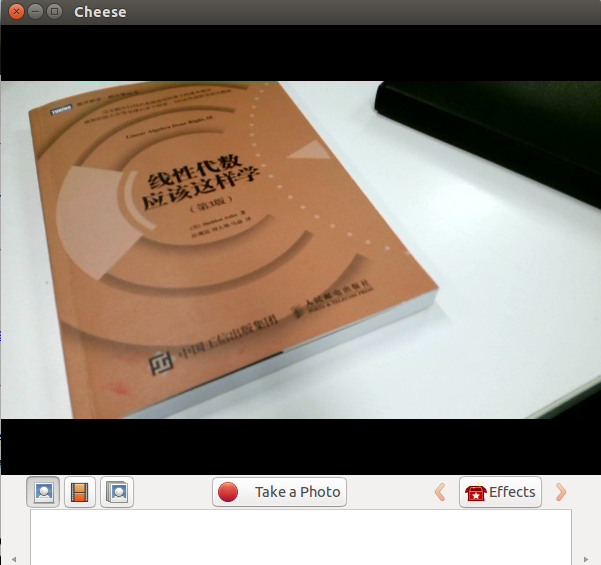This screenshot has width=601, height=565.
Task: Click the left arrow of thumbnail strip
Action: coord(14,559)
